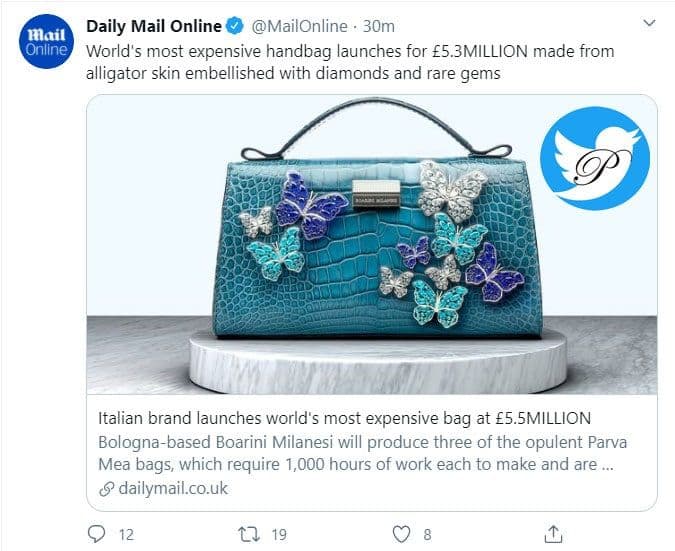Click the reply speech bubble icon
The width and height of the screenshot is (675, 551).
click(98, 534)
